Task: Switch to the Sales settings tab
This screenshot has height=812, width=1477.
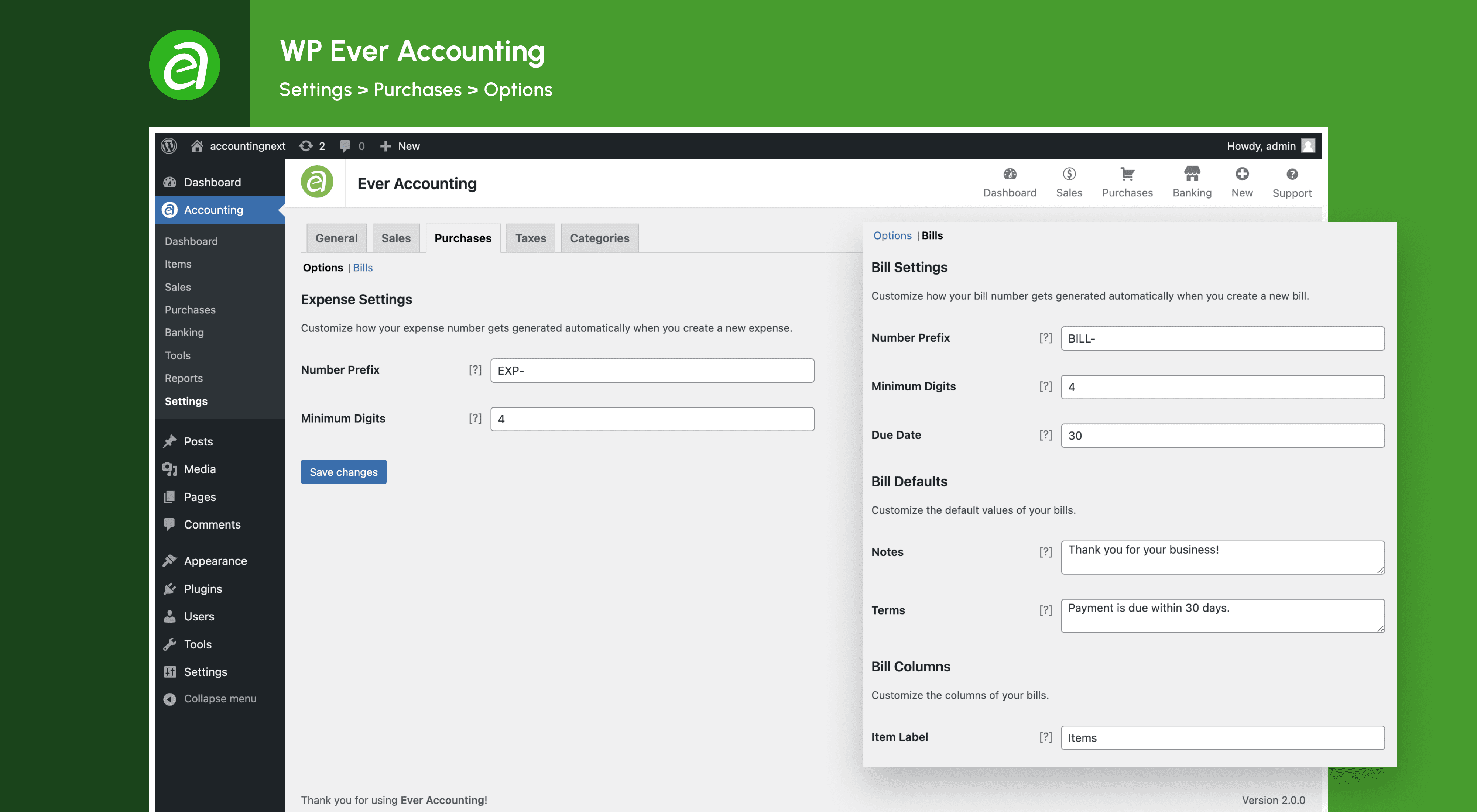Action: [395, 238]
